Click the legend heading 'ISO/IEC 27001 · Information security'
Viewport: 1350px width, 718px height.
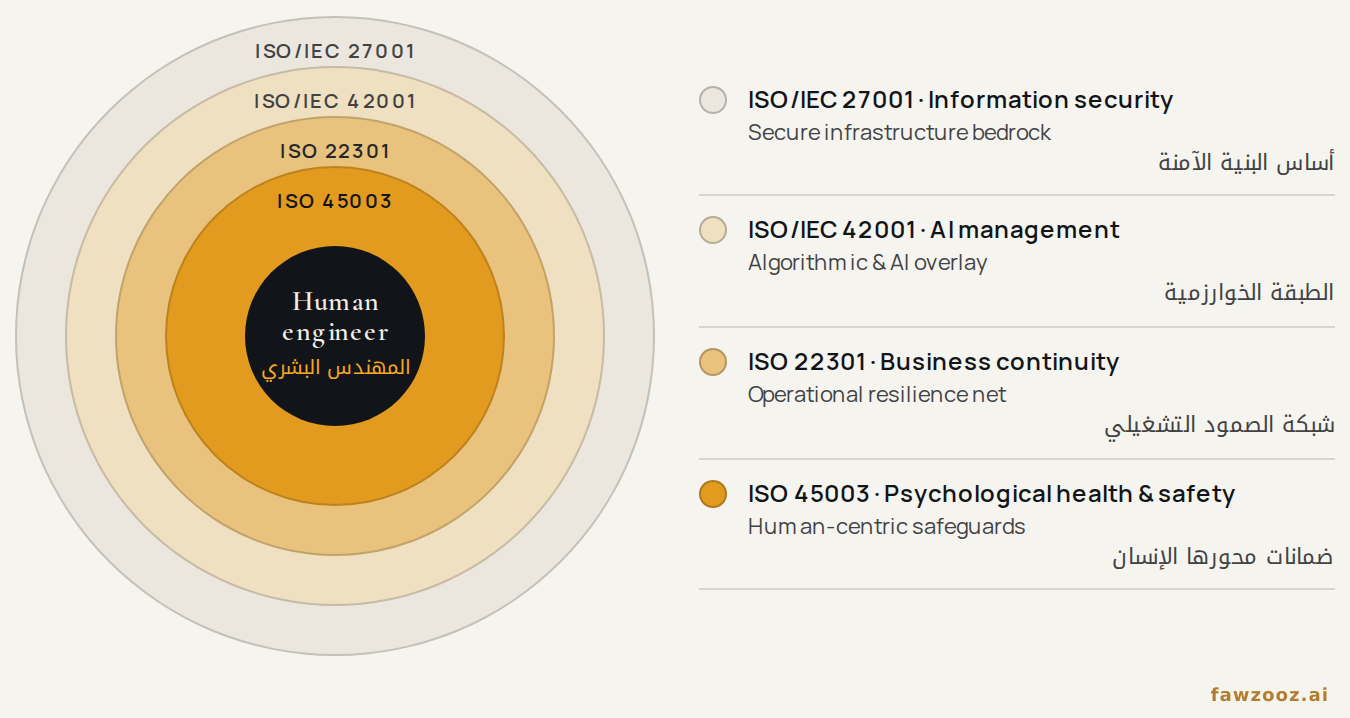(960, 100)
